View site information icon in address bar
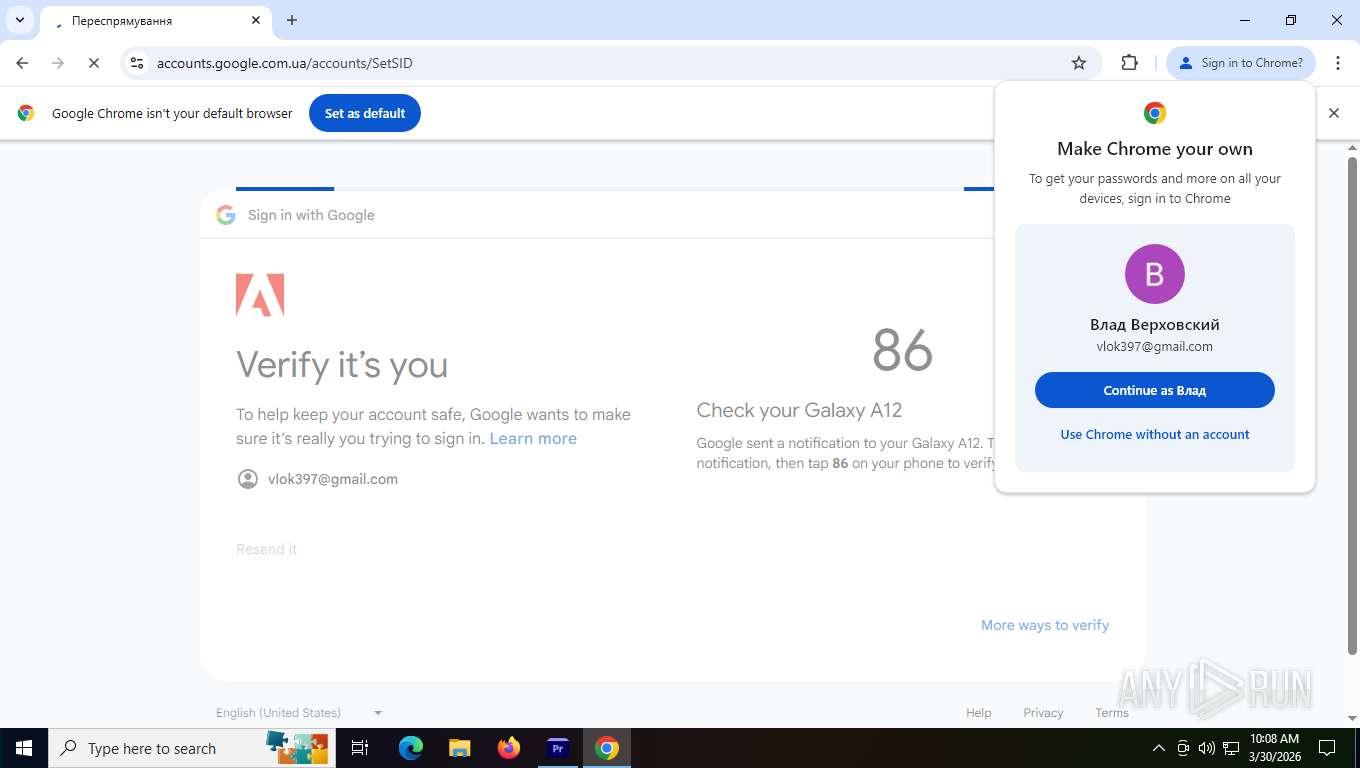Image resolution: width=1360 pixels, height=768 pixels. click(x=137, y=63)
